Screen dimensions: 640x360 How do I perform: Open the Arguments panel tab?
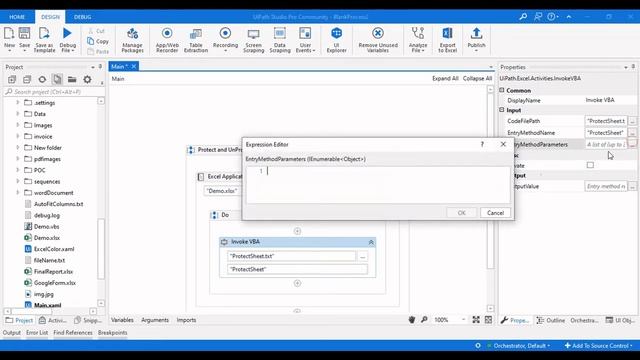point(155,320)
